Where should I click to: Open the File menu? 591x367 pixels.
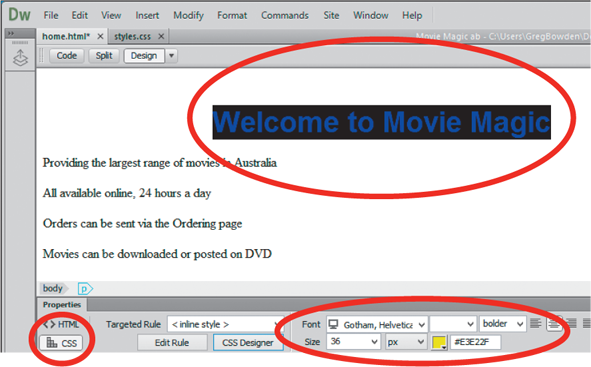pyautogui.click(x=51, y=15)
